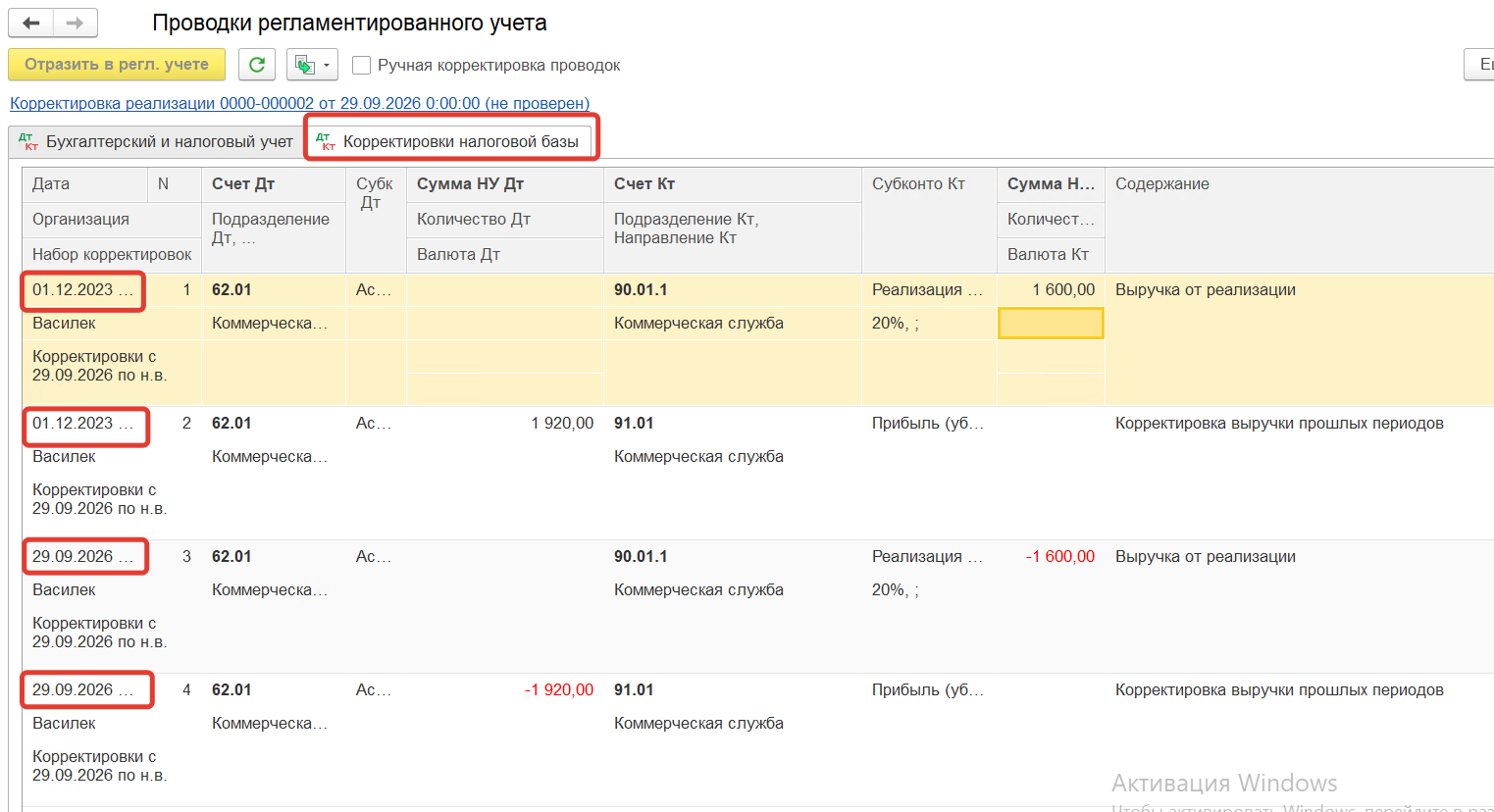This screenshot has width=1494, height=812.
Task: Click debit account 62.01 in row 4
Action: pyautogui.click(x=232, y=689)
